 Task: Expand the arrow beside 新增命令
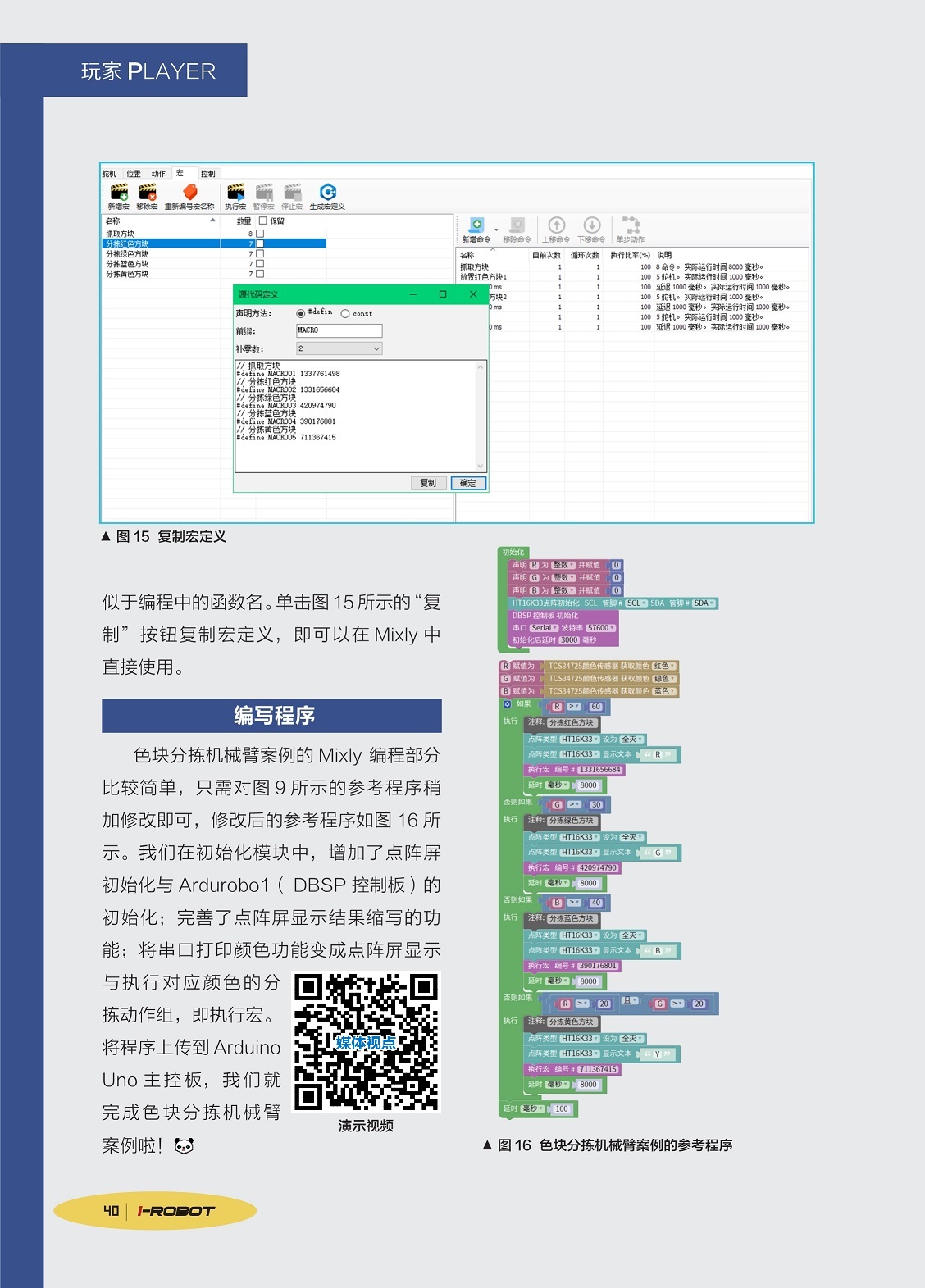pos(496,230)
